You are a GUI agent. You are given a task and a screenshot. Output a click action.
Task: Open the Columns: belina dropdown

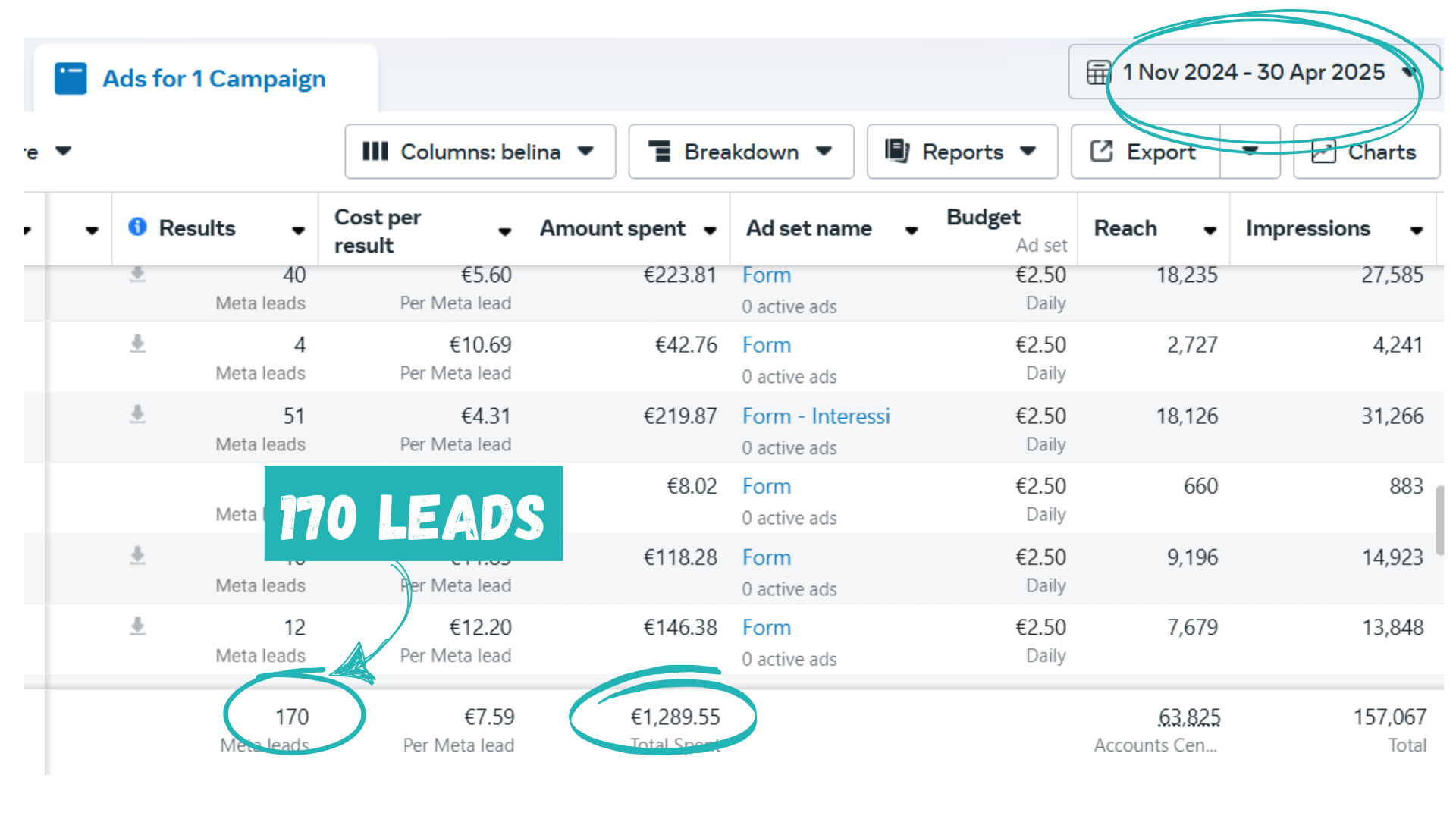[x=479, y=152]
